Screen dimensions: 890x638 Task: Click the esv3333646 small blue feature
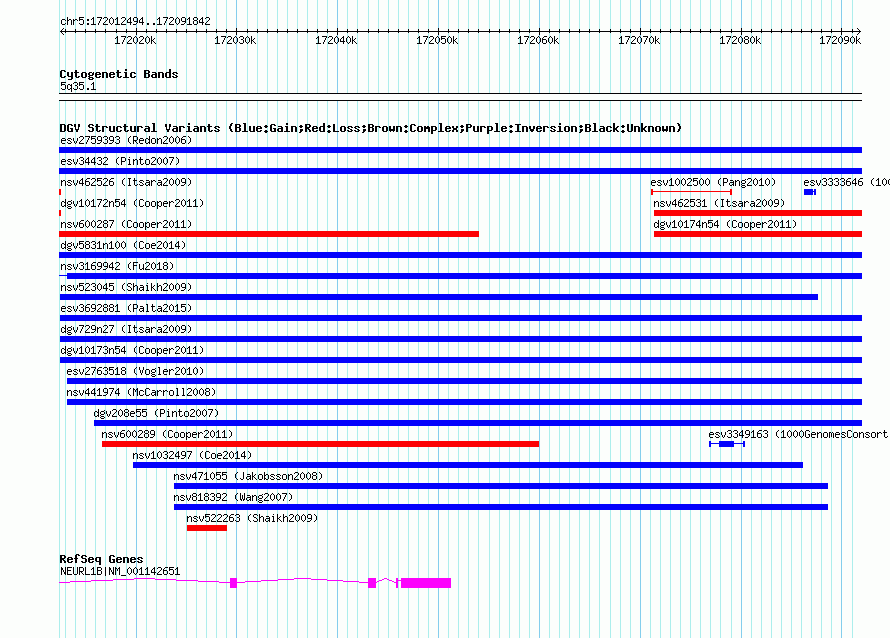(x=810, y=192)
